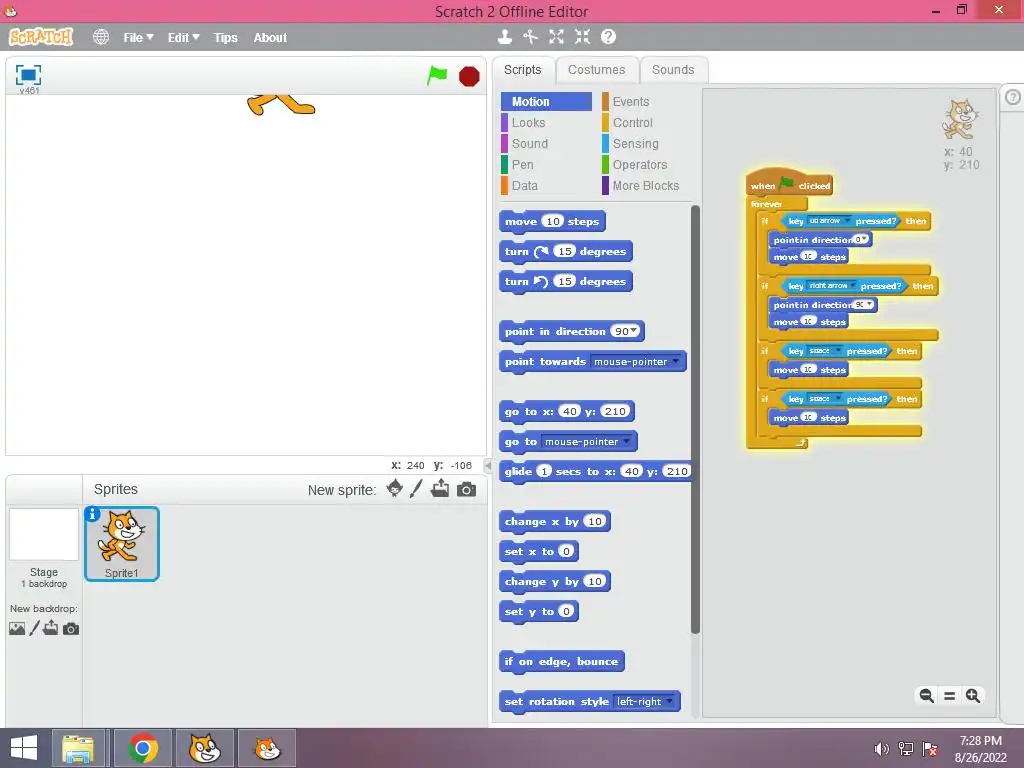
Task: Click x value in go to x y block
Action: coord(569,411)
